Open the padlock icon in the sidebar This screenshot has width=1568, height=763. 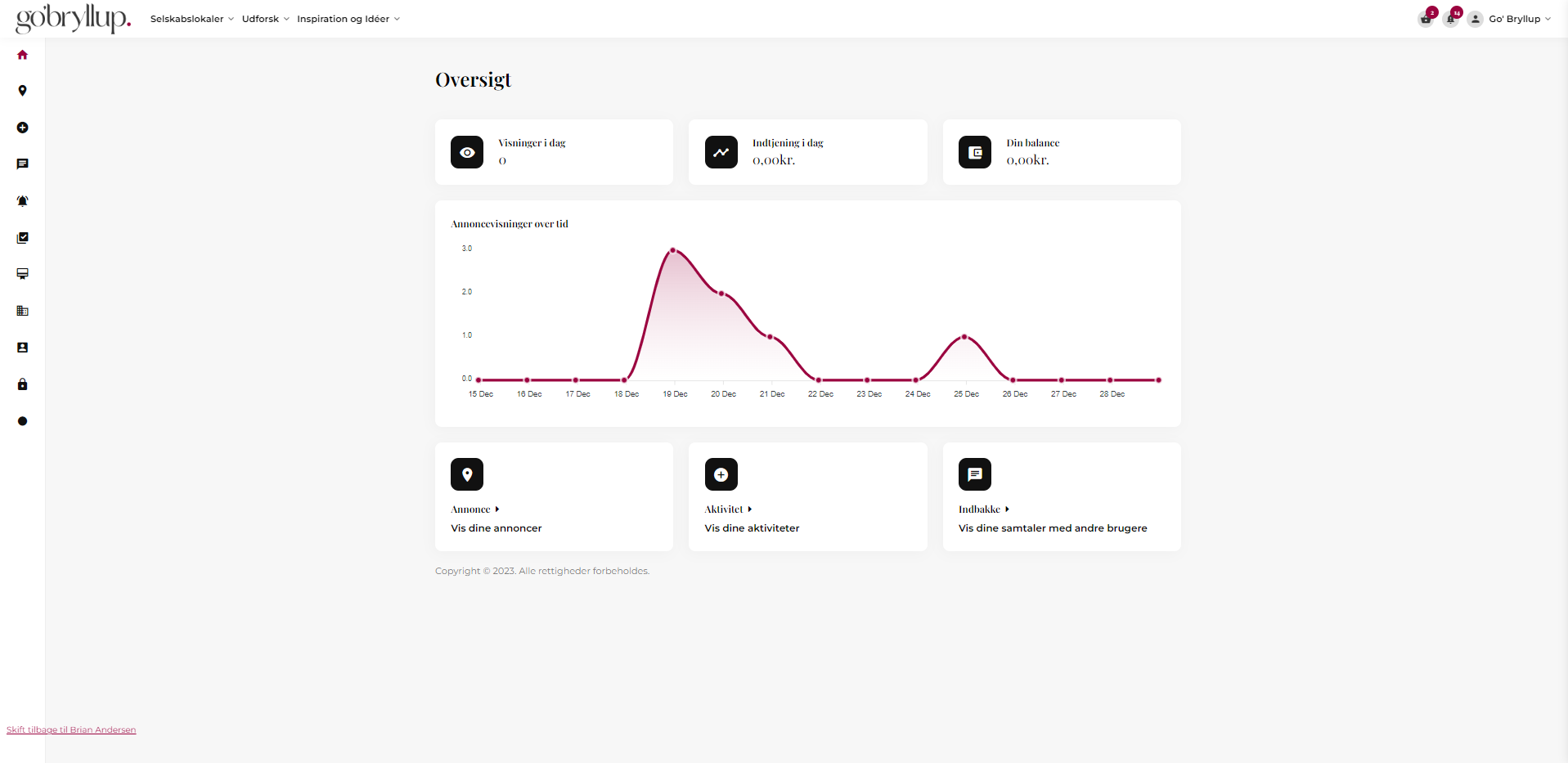click(x=22, y=384)
